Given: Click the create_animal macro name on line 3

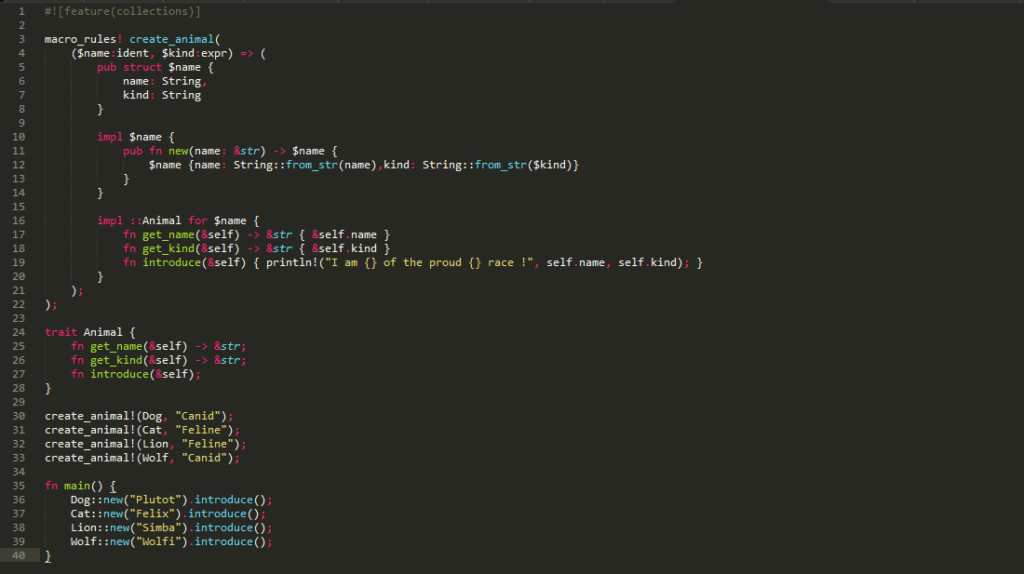Looking at the screenshot, I should pyautogui.click(x=171, y=39).
